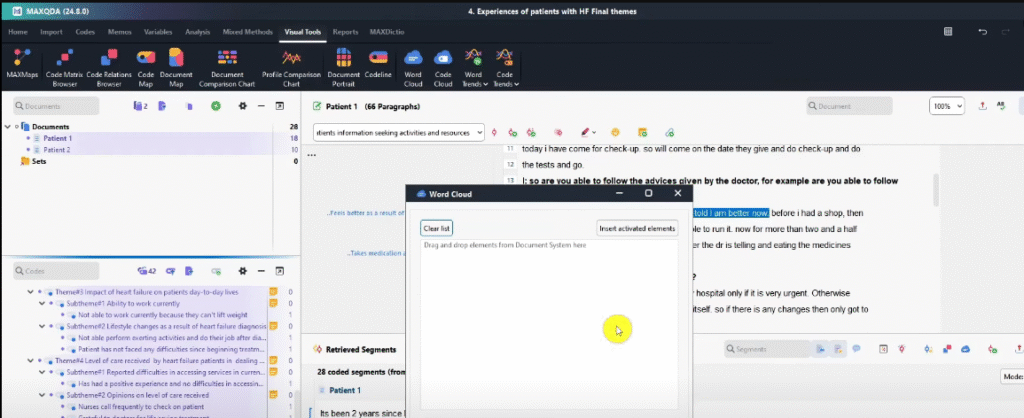1024x418 pixels.
Task: Open Document Portrait tool
Action: click(344, 67)
